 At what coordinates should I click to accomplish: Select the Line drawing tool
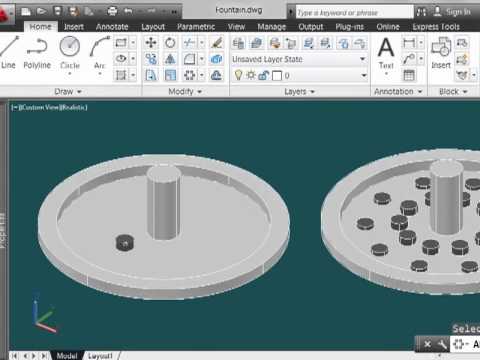click(x=8, y=52)
